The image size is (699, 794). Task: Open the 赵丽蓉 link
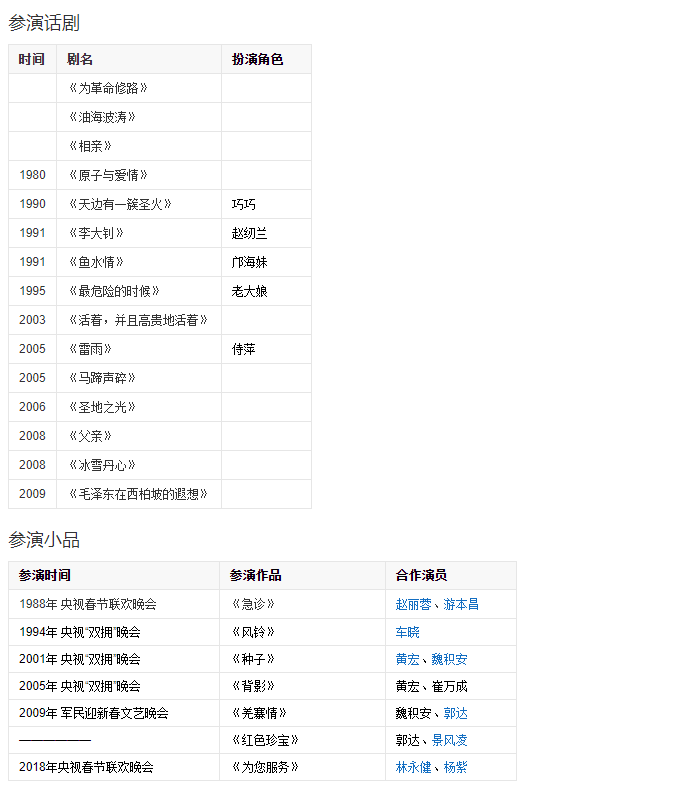(413, 604)
